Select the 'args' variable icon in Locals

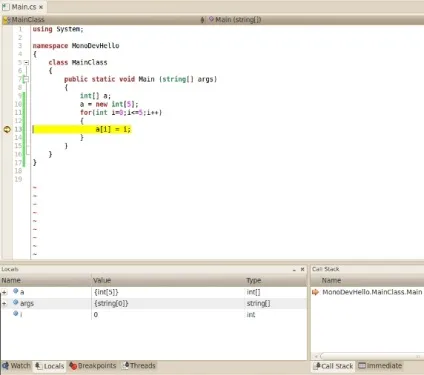(15, 303)
